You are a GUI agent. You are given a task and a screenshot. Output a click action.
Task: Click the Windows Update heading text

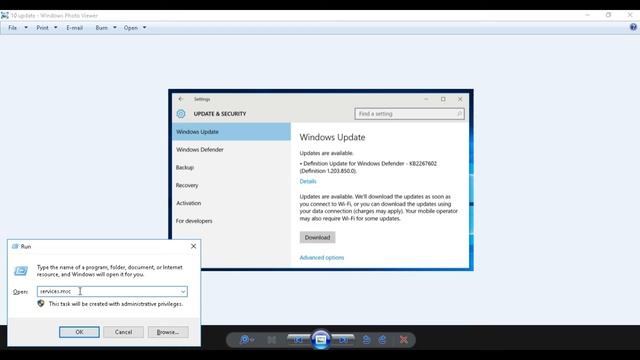pyautogui.click(x=332, y=137)
